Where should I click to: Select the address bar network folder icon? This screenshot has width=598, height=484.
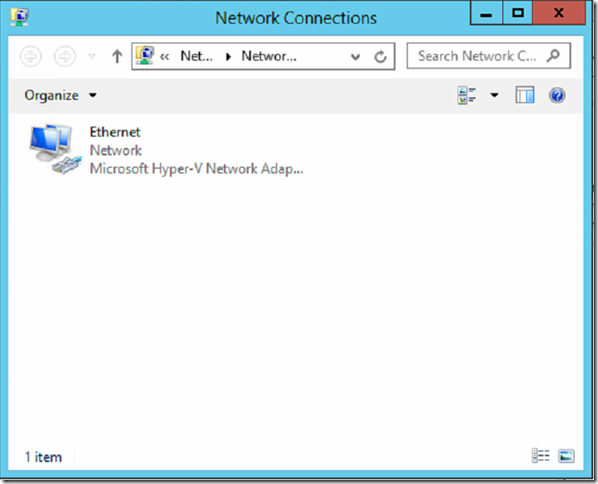click(145, 56)
